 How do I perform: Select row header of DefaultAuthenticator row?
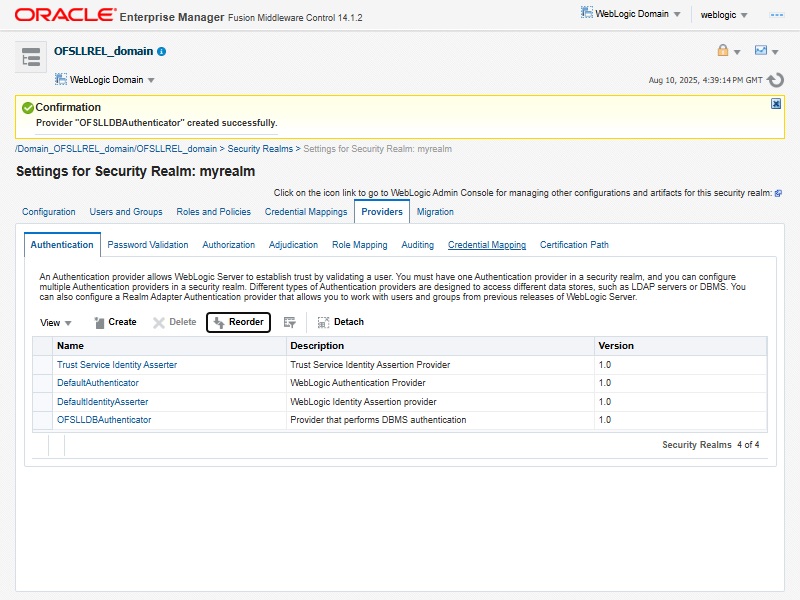click(42, 383)
